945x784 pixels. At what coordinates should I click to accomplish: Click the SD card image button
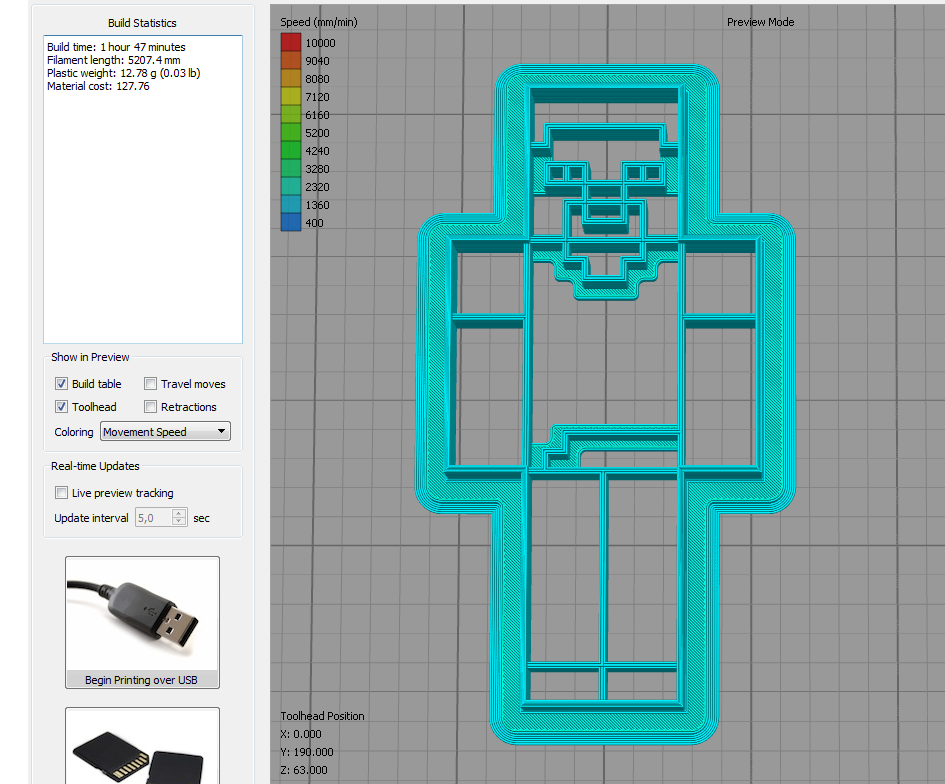click(142, 747)
